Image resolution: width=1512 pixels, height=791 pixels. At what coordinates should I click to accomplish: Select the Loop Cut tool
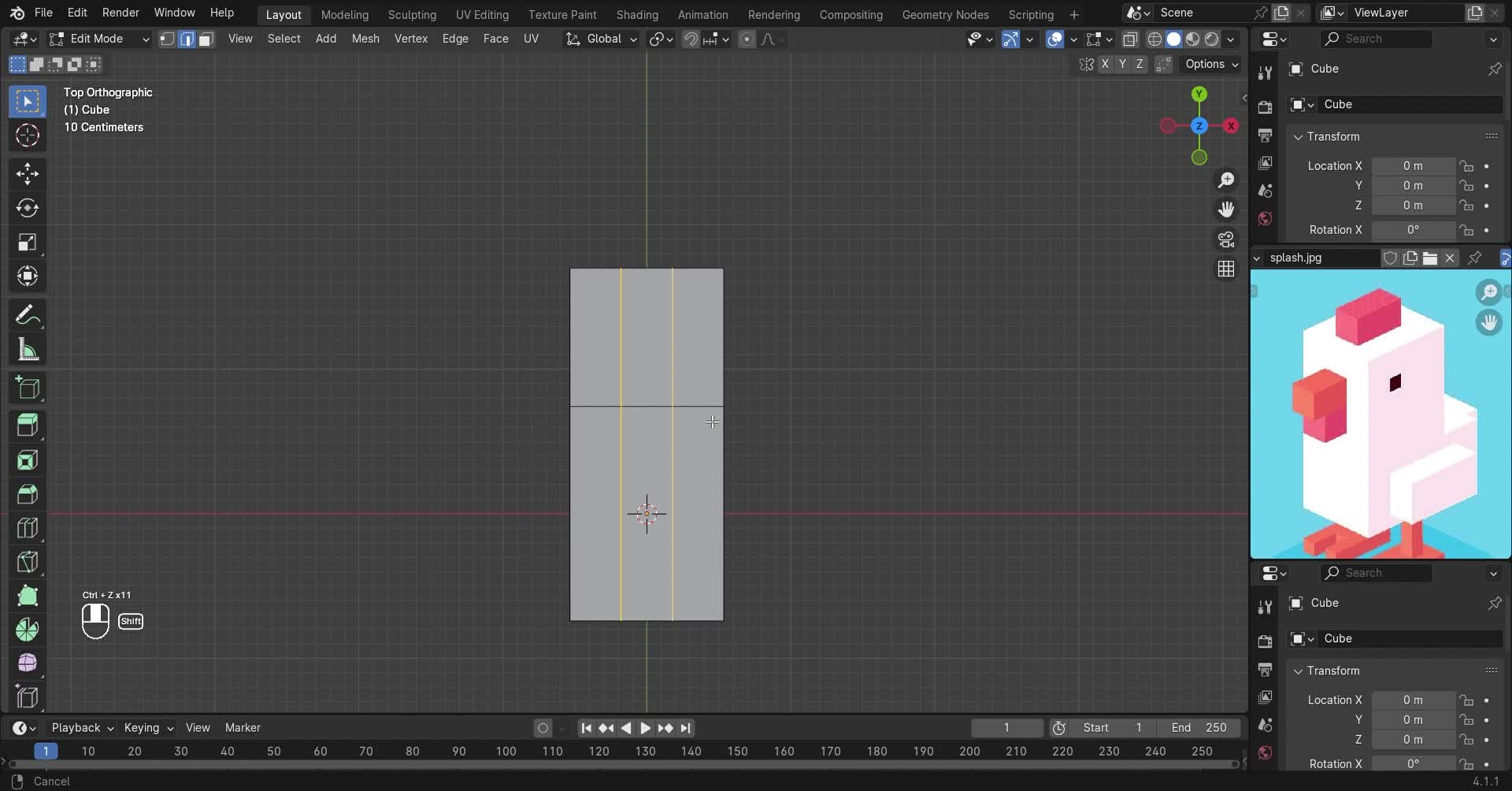click(28, 528)
